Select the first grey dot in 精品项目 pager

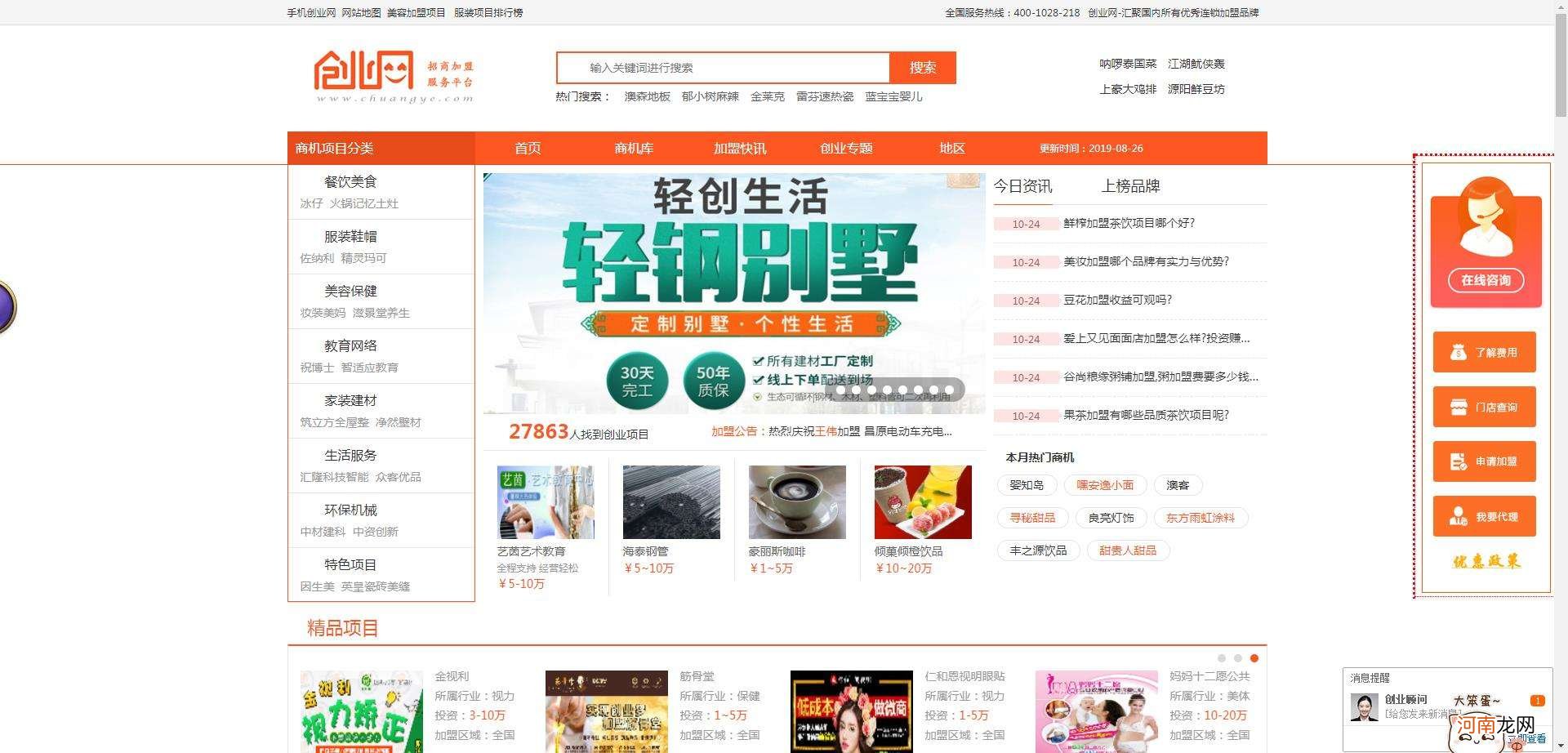[1222, 658]
